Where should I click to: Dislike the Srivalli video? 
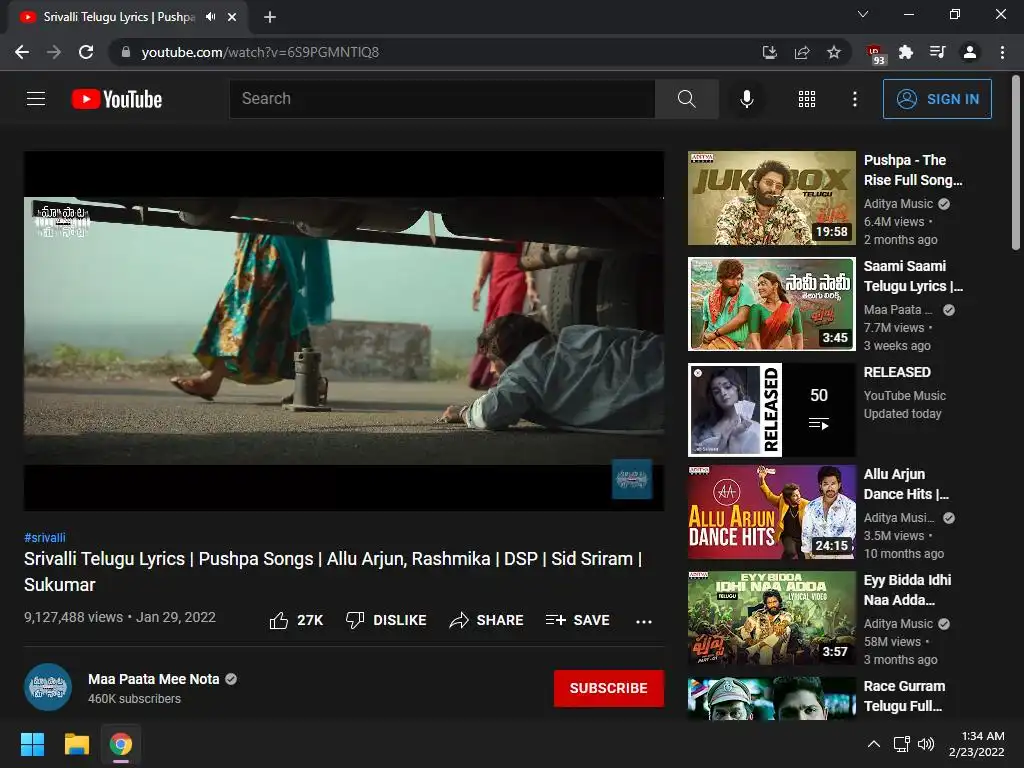tap(386, 620)
